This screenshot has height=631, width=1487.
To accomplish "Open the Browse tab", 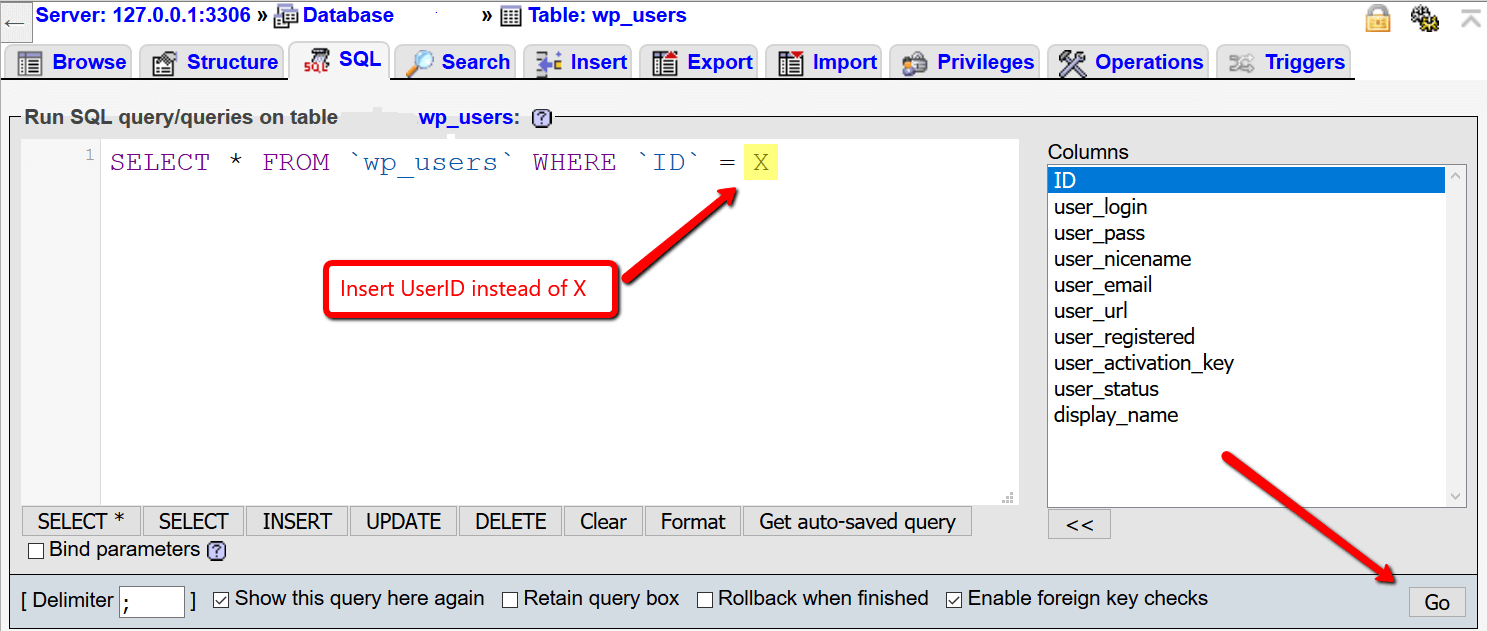I will pos(72,62).
